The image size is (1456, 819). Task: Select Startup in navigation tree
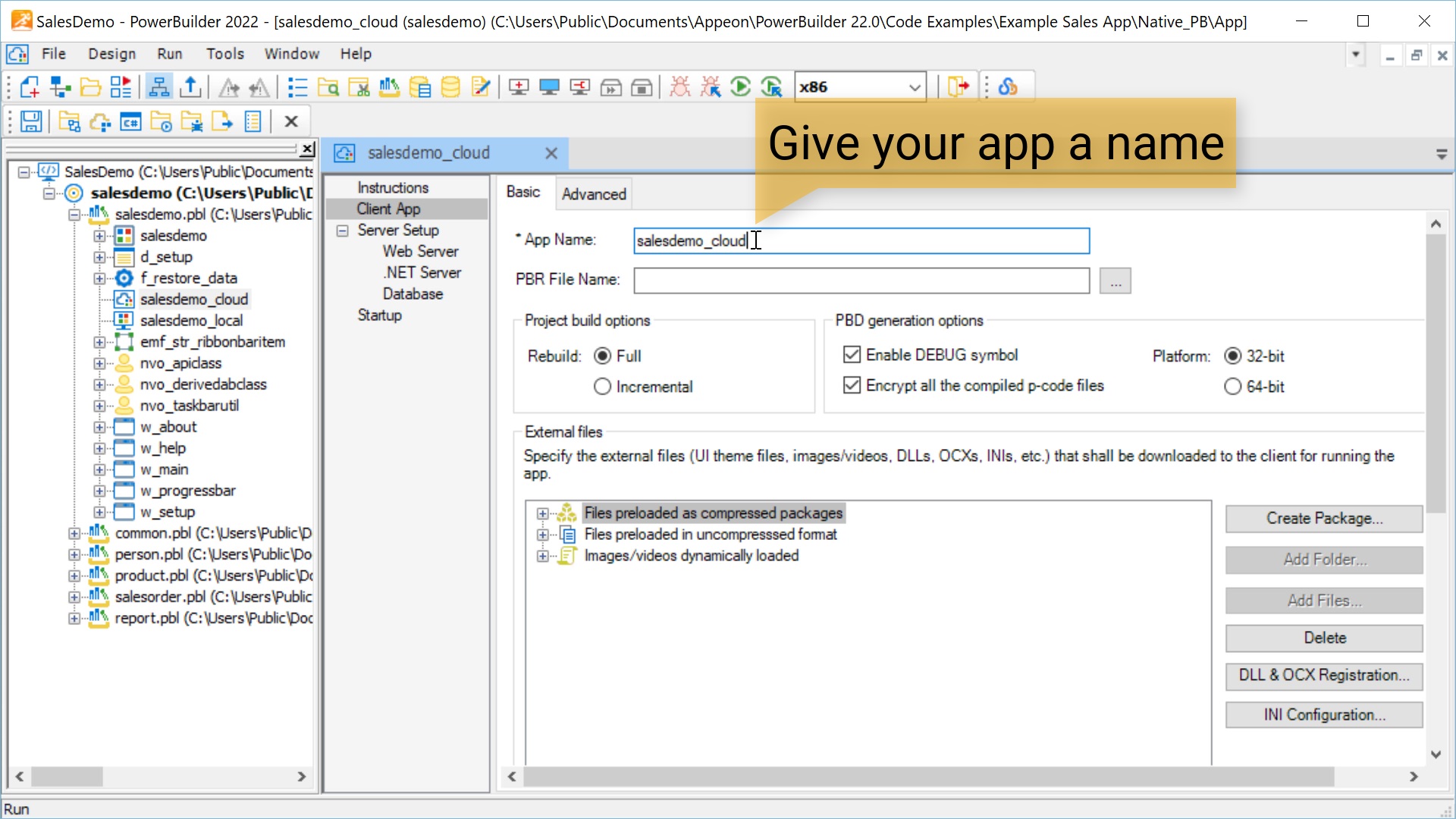click(x=379, y=315)
